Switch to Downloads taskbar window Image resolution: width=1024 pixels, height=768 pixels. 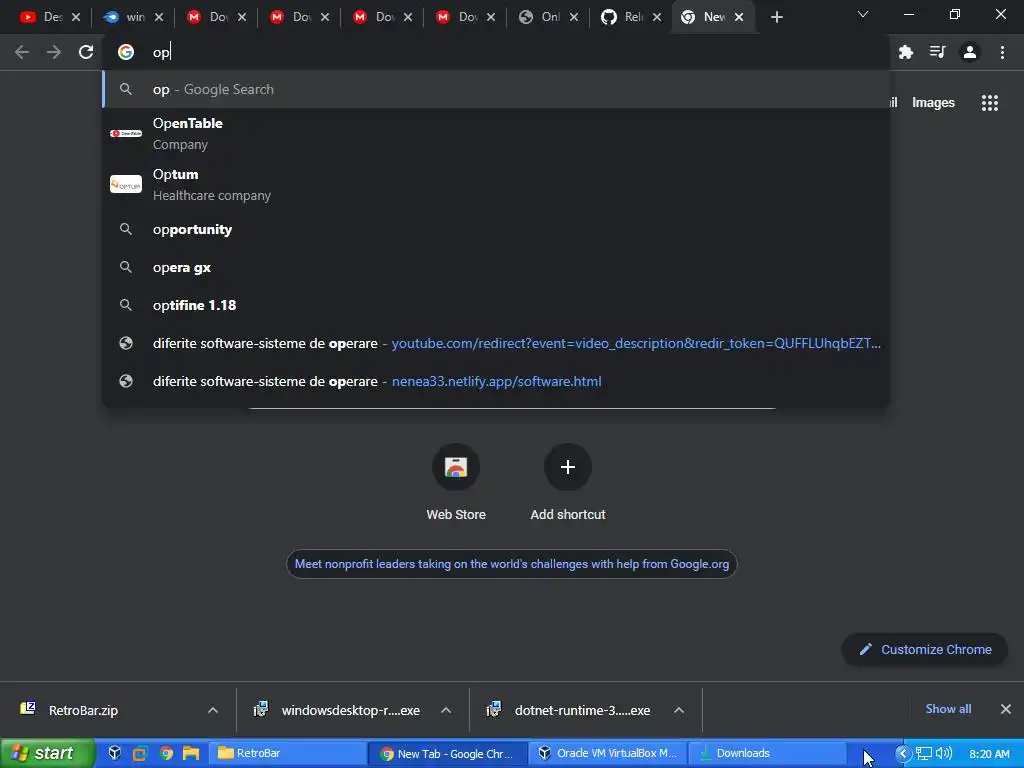click(x=767, y=753)
